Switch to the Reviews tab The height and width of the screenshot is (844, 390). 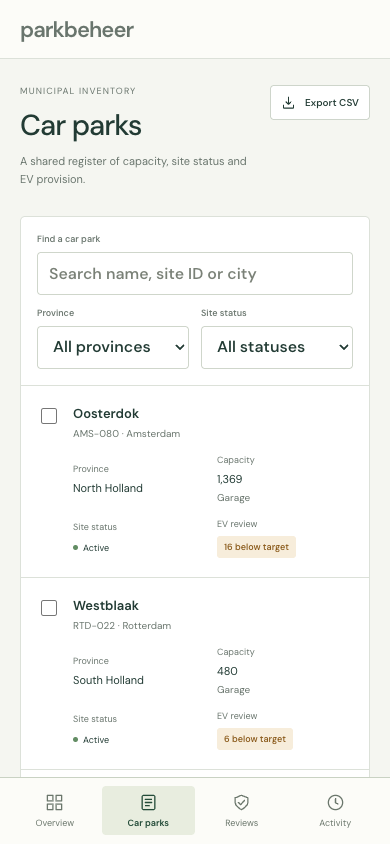(242, 810)
